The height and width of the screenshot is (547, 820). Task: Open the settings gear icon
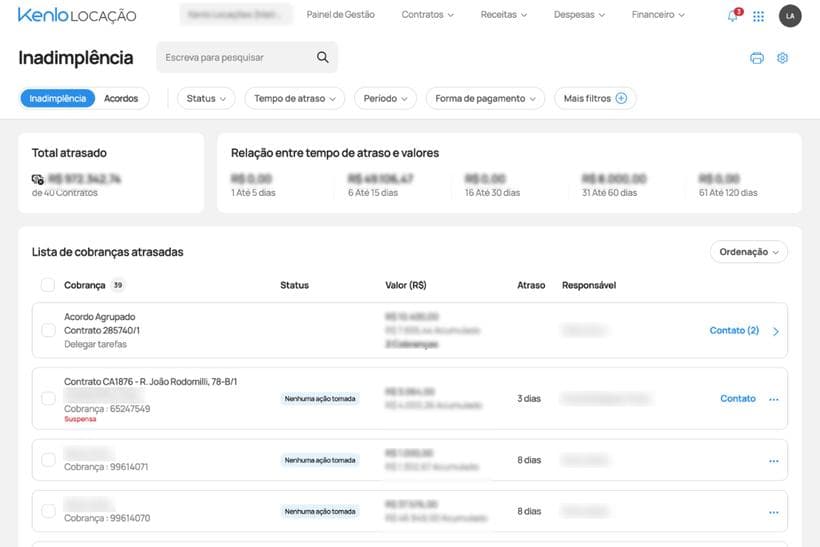point(782,58)
